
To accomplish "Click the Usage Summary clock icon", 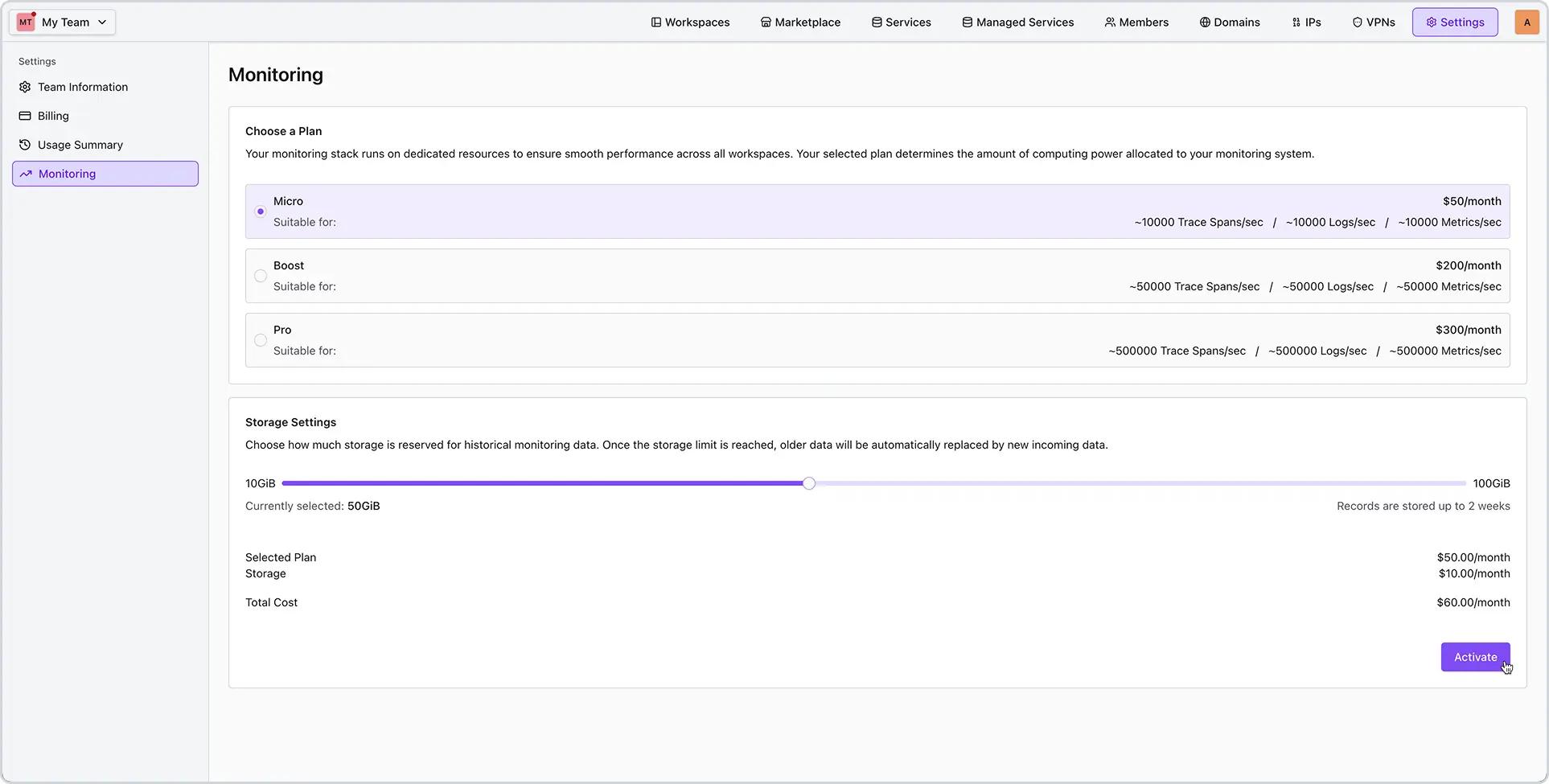I will (25, 144).
